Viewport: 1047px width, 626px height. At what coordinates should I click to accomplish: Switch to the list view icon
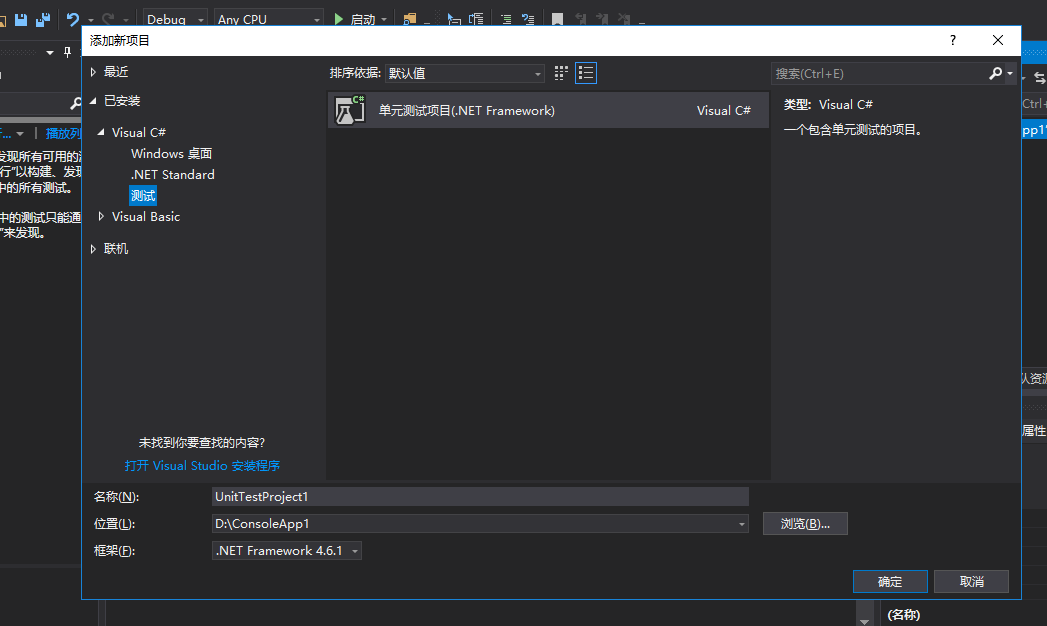[x=586, y=73]
